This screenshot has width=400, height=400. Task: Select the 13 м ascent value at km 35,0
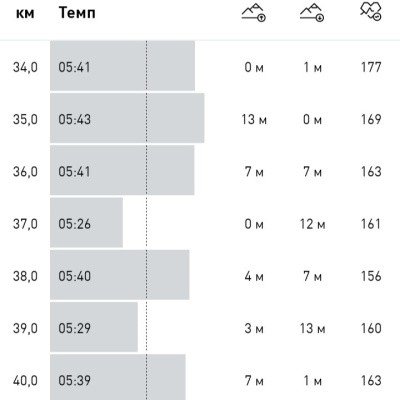pos(254,119)
